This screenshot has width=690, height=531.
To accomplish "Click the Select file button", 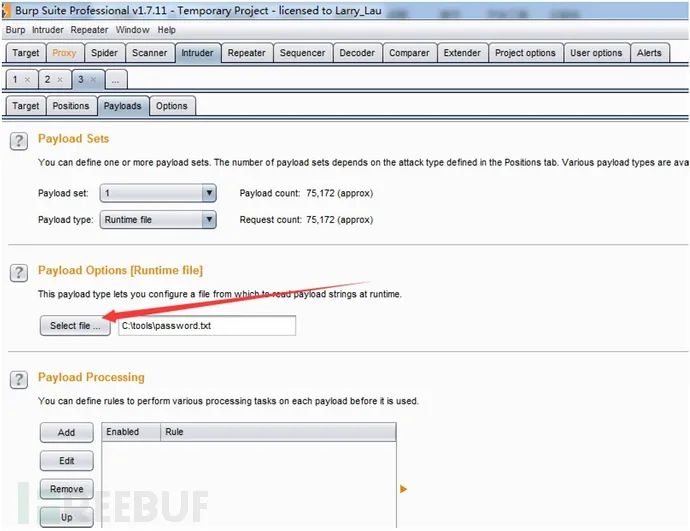I will coord(75,326).
